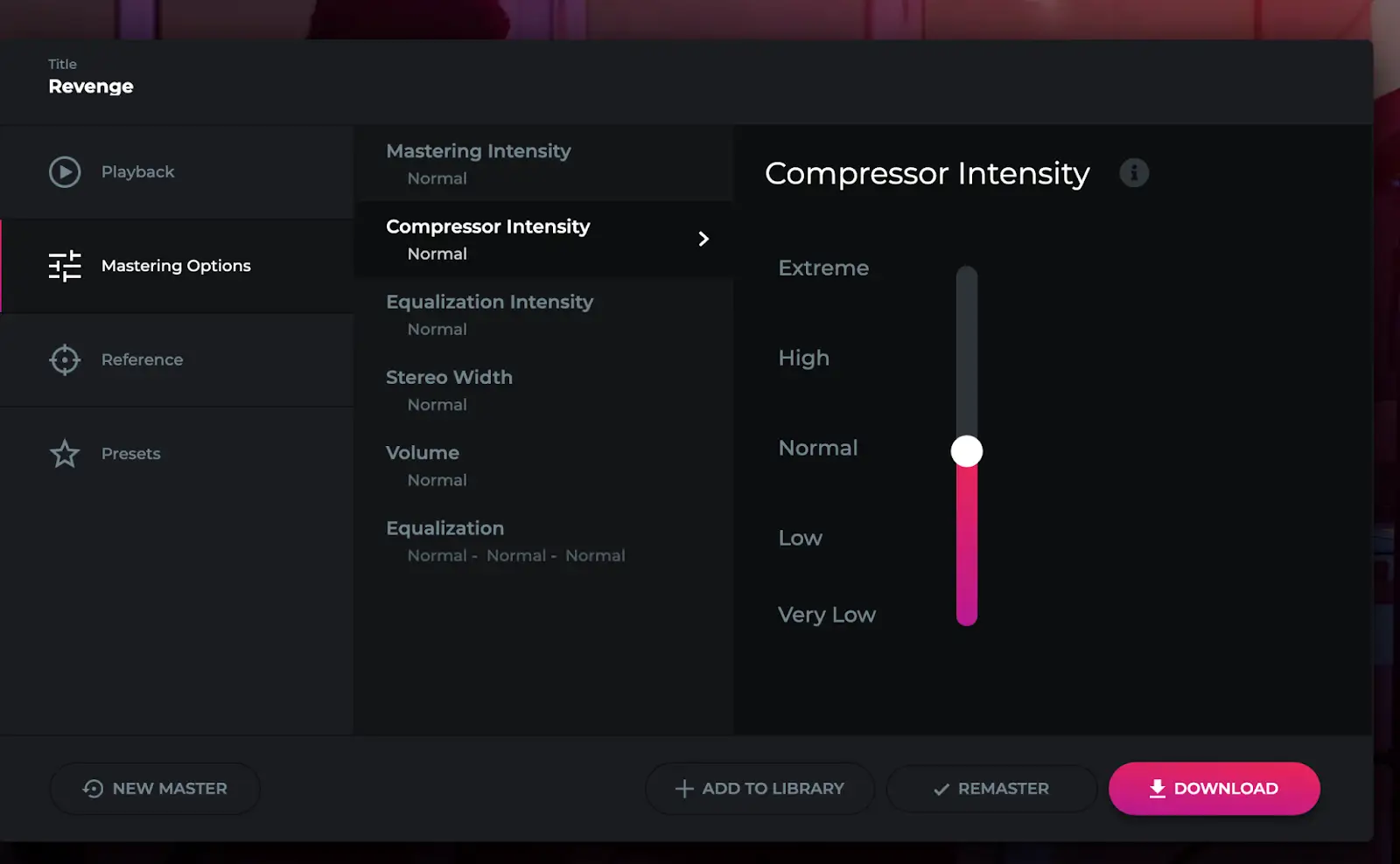Image resolution: width=1400 pixels, height=864 pixels.
Task: Click the Playback play-circle icon
Action: 65,172
